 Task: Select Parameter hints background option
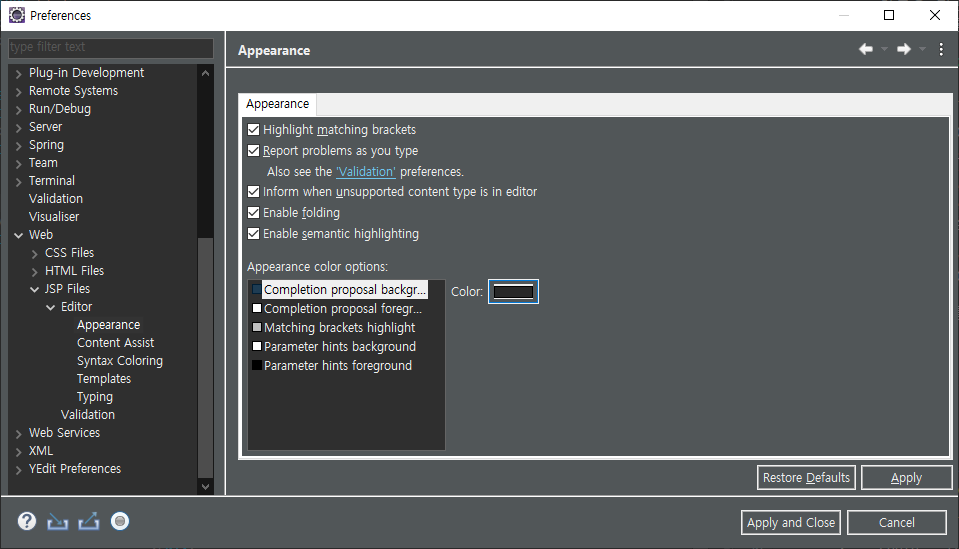click(x=335, y=347)
